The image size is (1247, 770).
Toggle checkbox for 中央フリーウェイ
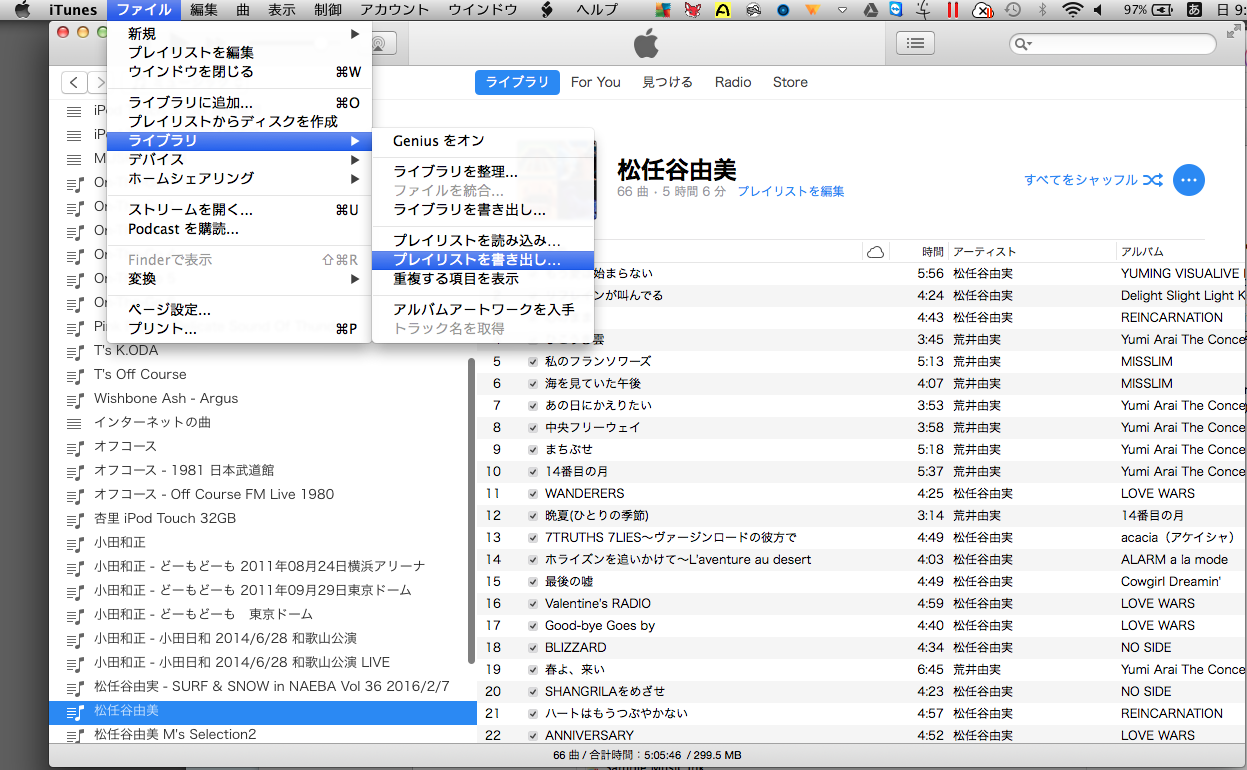click(533, 428)
